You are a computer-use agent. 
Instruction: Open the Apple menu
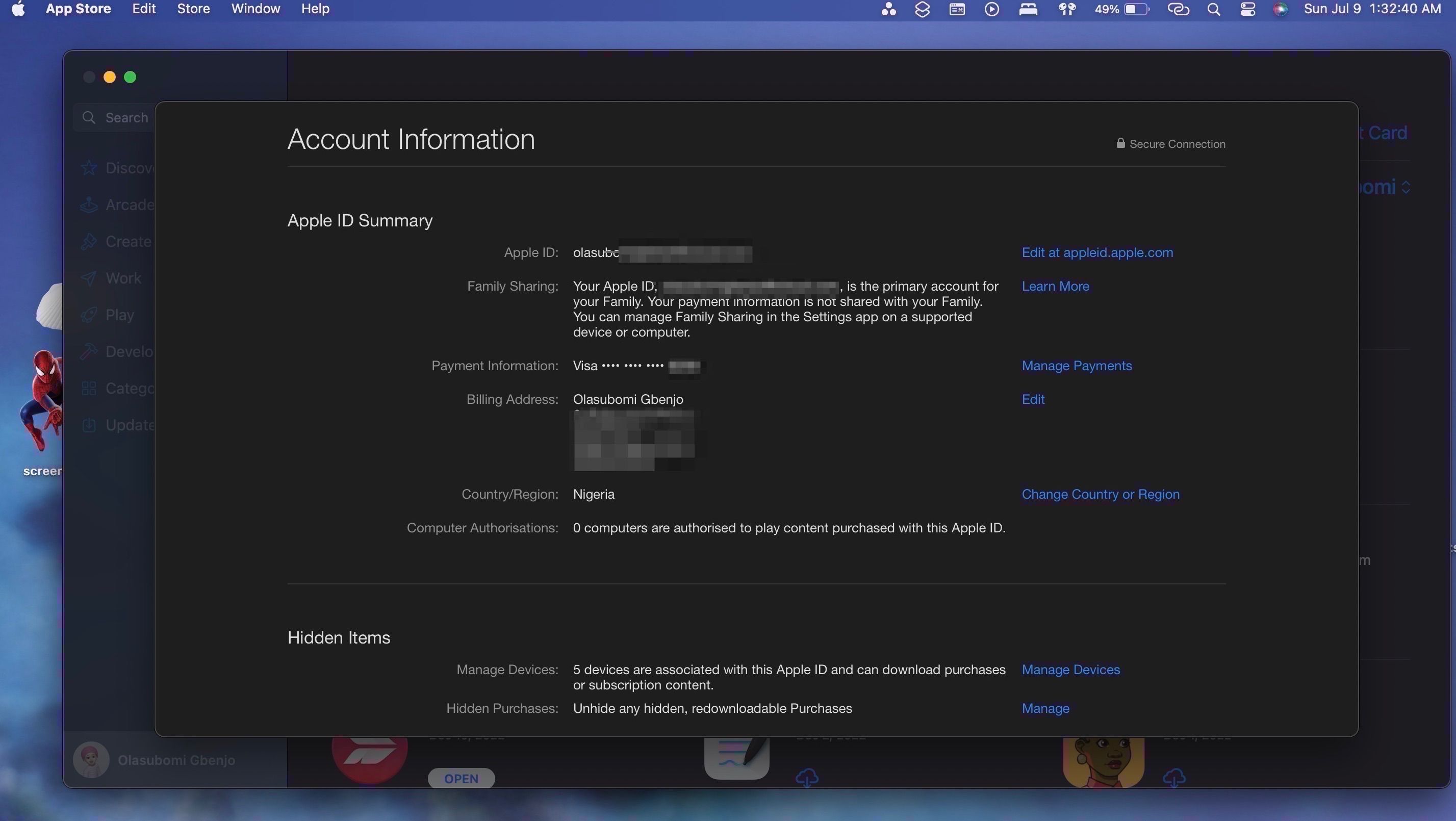click(18, 9)
